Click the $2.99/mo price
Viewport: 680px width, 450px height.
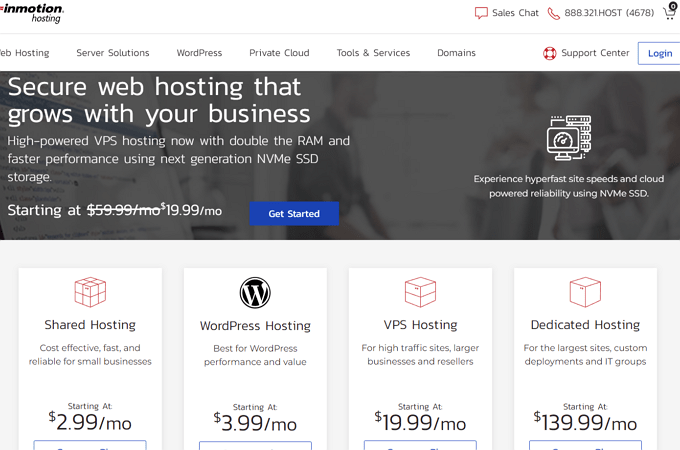90,422
